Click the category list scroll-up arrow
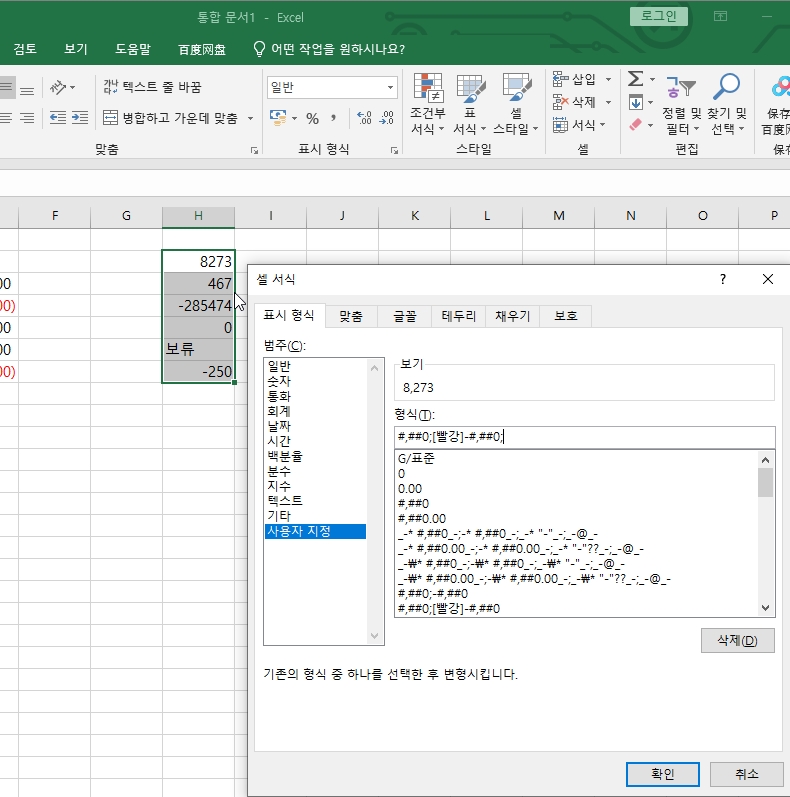The height and width of the screenshot is (797, 790). [375, 368]
